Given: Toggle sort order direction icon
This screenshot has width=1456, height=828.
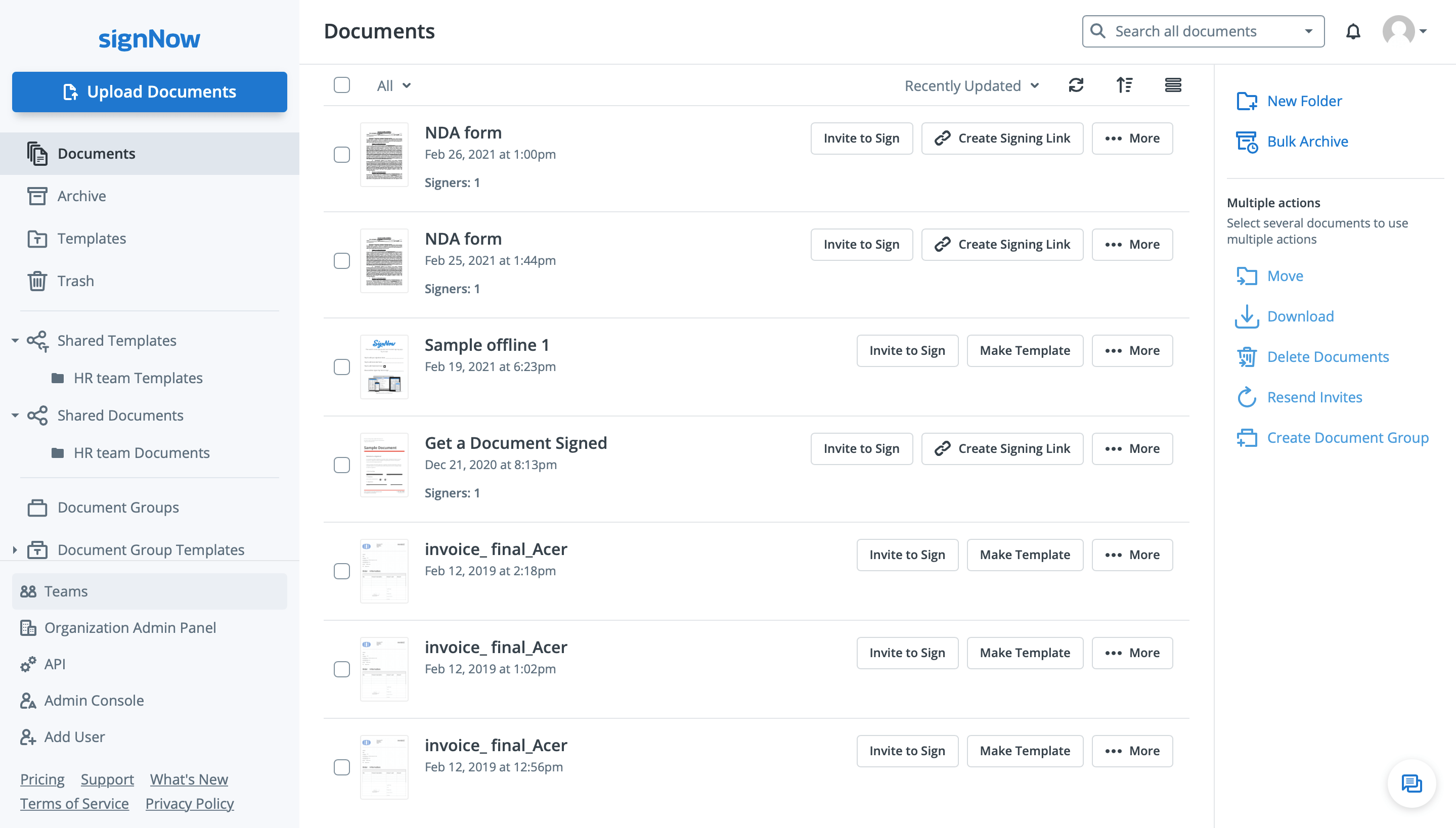Looking at the screenshot, I should click(1124, 85).
